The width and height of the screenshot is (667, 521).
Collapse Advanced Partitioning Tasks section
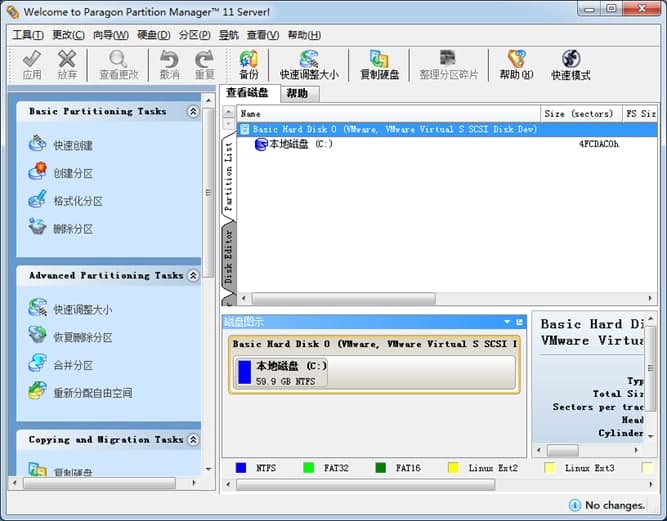[x=193, y=276]
